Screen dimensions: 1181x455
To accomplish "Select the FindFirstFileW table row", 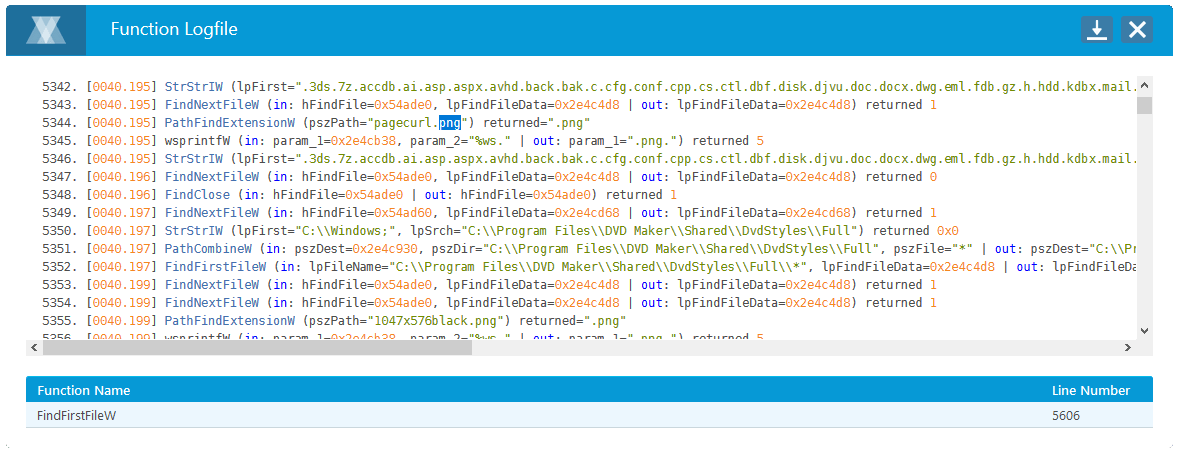I will tap(589, 415).
